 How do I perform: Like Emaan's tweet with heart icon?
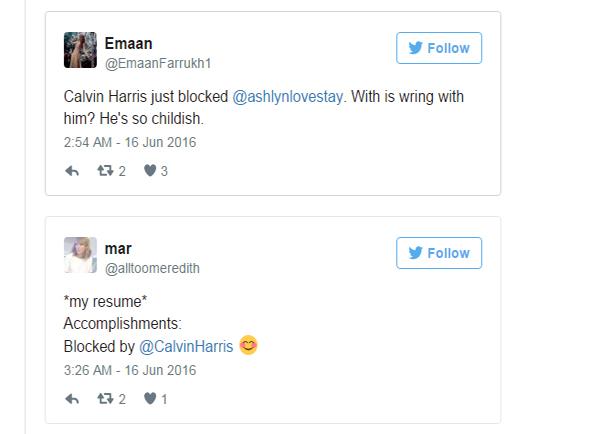(x=149, y=171)
